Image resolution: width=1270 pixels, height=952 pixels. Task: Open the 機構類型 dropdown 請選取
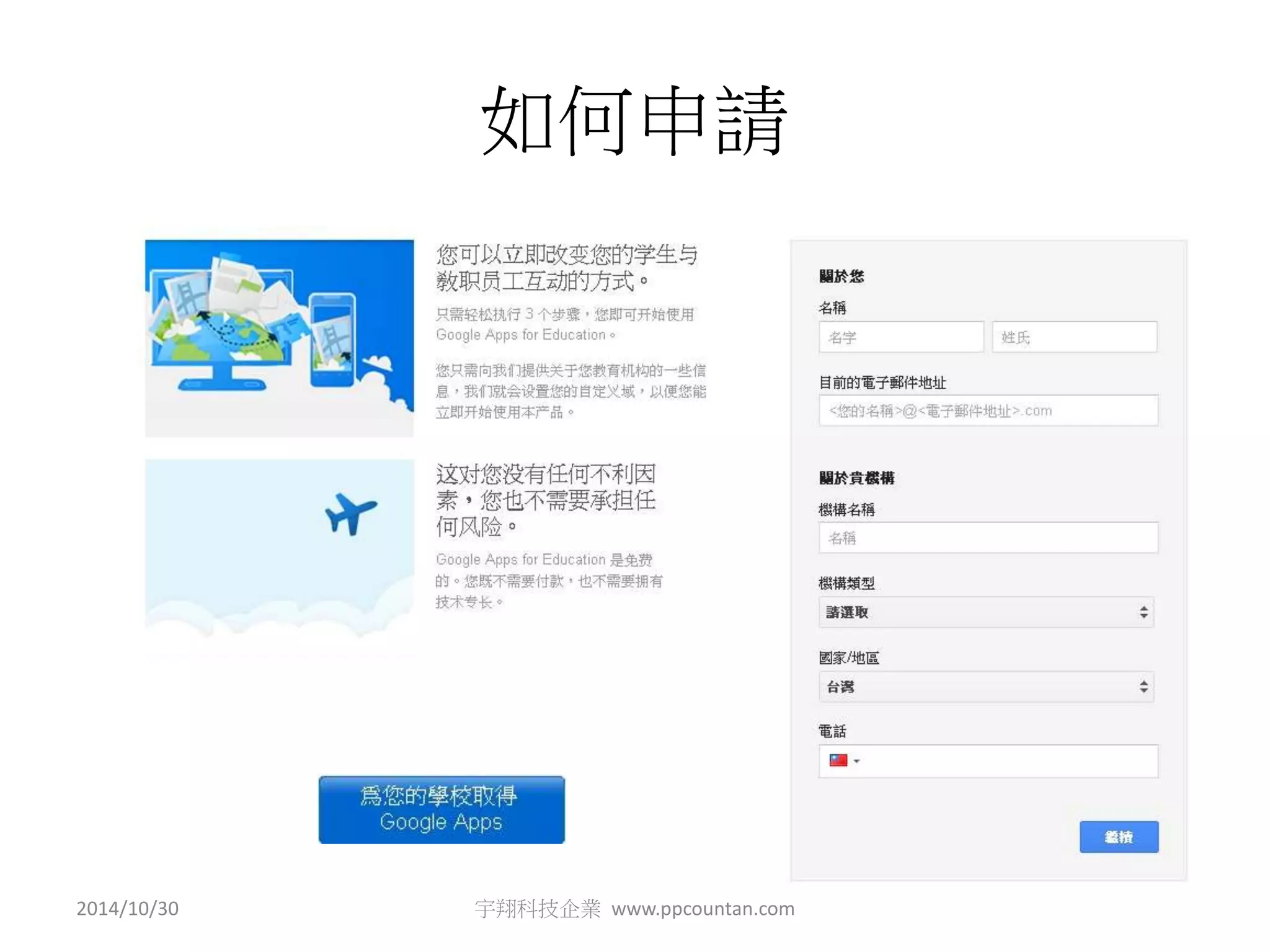pos(986,612)
